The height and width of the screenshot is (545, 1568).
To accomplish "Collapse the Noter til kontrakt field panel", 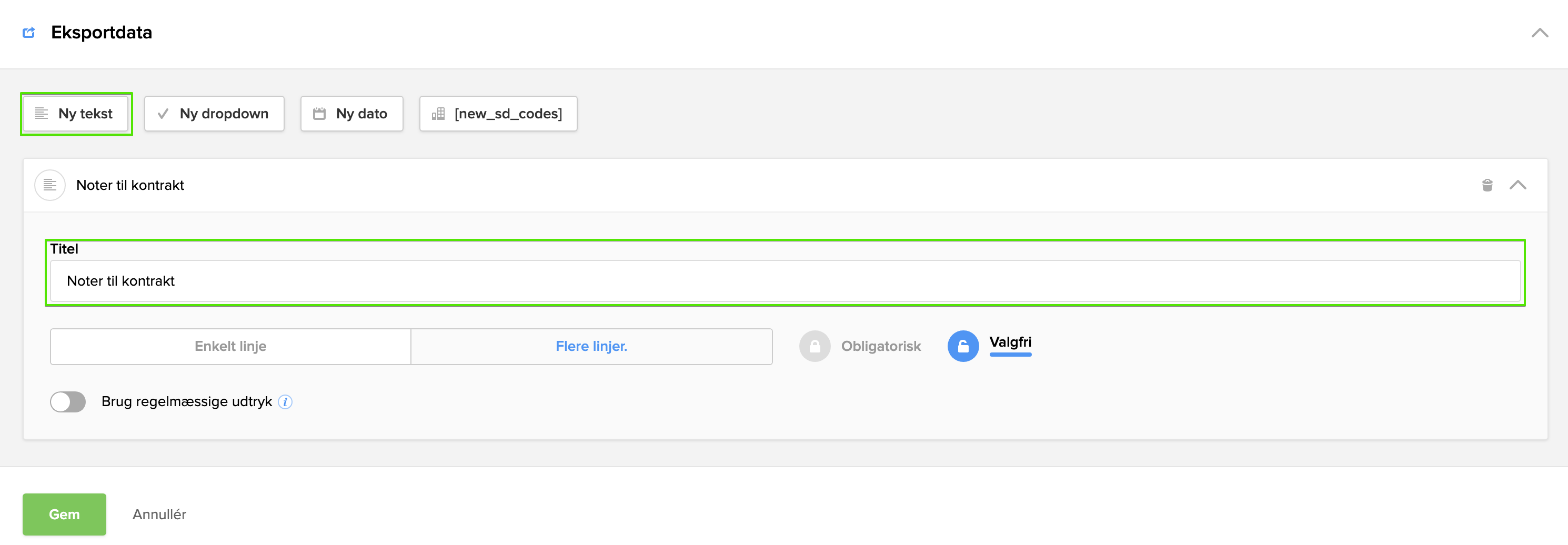I will (1517, 185).
